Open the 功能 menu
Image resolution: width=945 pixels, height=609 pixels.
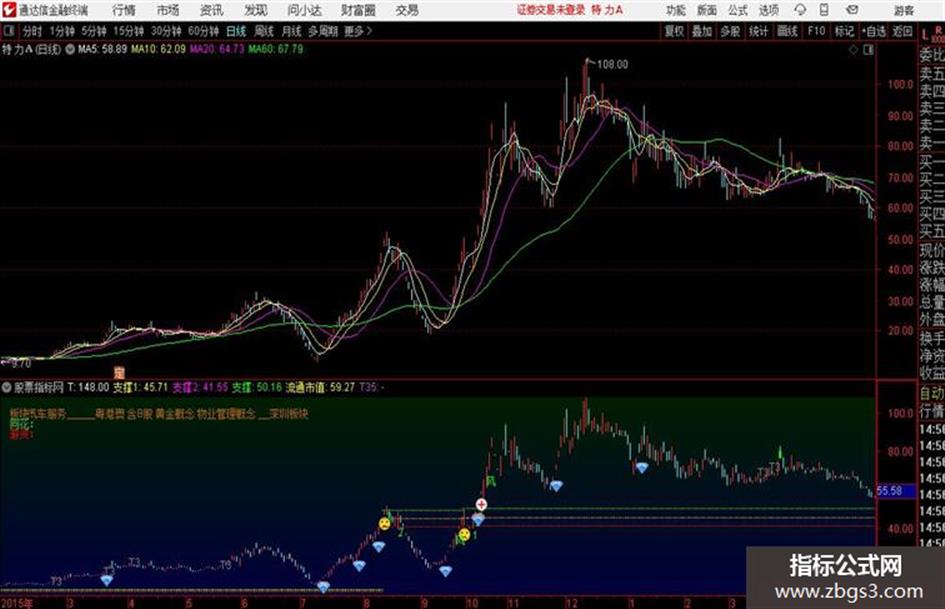[676, 10]
